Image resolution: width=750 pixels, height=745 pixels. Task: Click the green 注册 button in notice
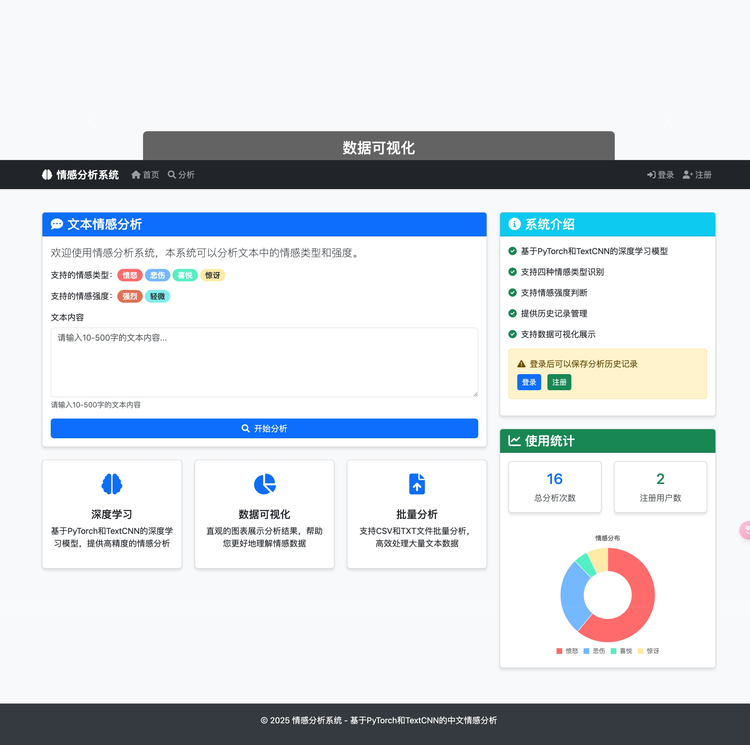pyautogui.click(x=559, y=382)
